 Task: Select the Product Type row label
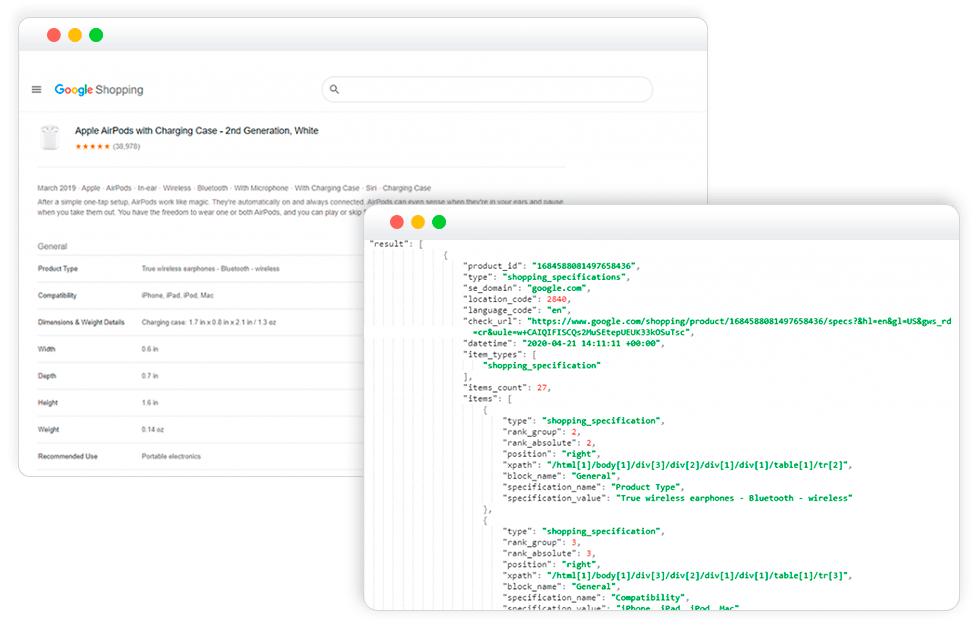tap(58, 269)
